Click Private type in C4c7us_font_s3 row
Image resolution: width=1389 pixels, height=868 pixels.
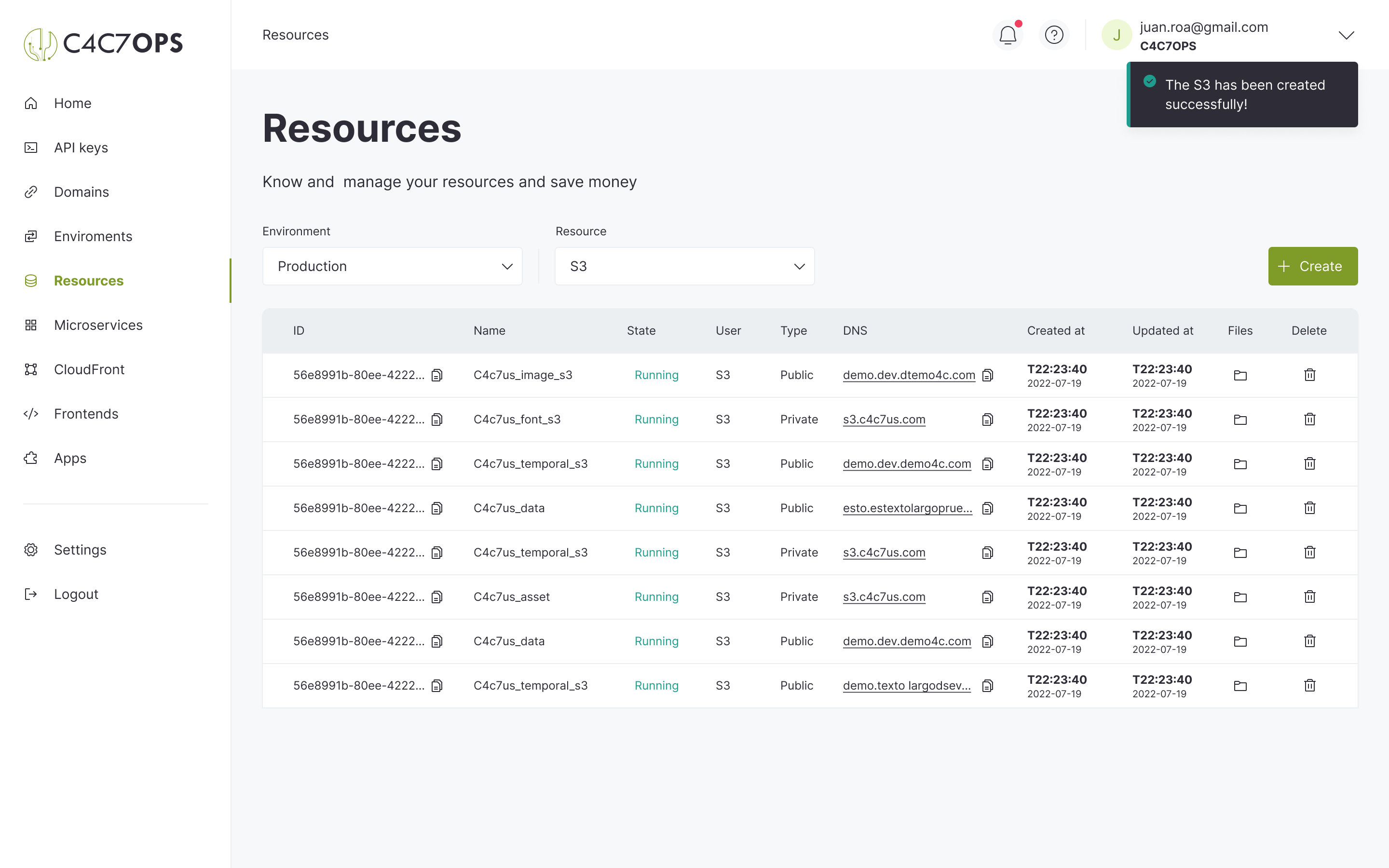(798, 420)
